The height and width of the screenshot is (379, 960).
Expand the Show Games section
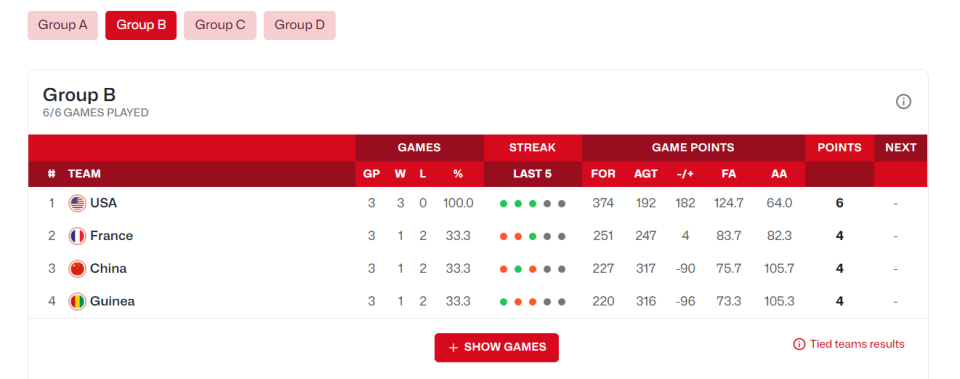(497, 347)
